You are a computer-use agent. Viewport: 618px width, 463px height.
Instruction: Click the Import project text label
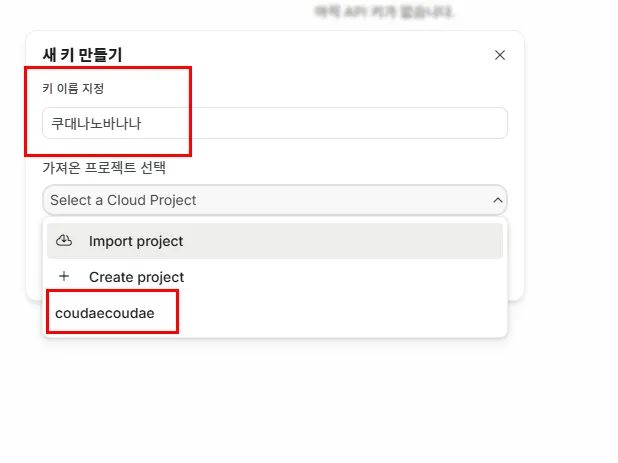coord(136,241)
